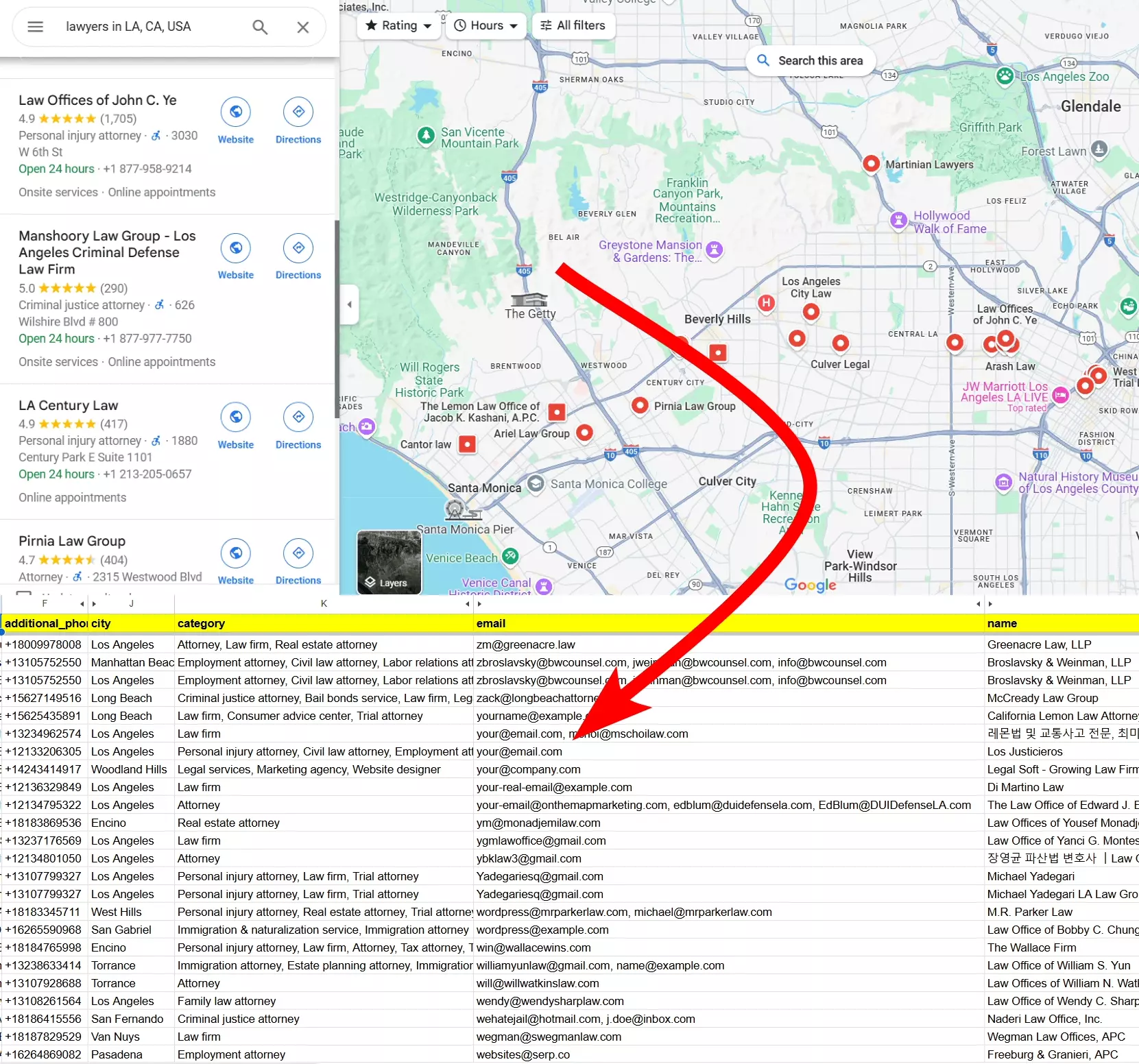Click the Martinian Lawyers map pin
1139x1064 pixels.
click(x=871, y=164)
